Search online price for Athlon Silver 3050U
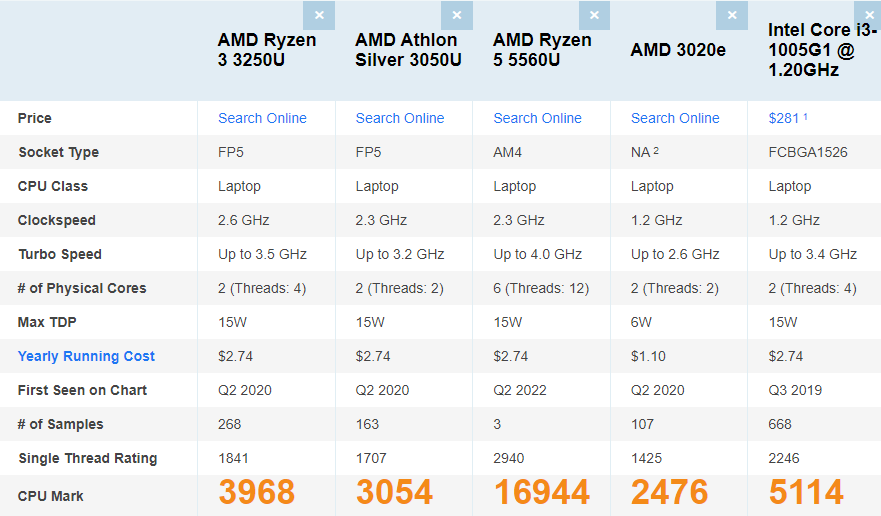The height and width of the screenshot is (516, 881). pos(400,118)
